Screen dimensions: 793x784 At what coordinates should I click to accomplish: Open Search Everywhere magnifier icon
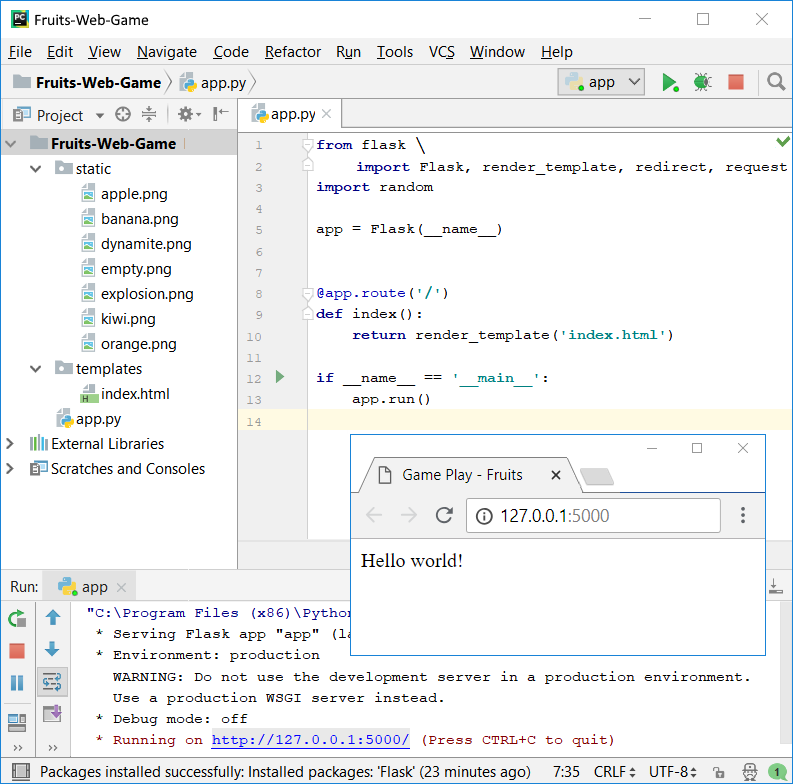coord(776,82)
